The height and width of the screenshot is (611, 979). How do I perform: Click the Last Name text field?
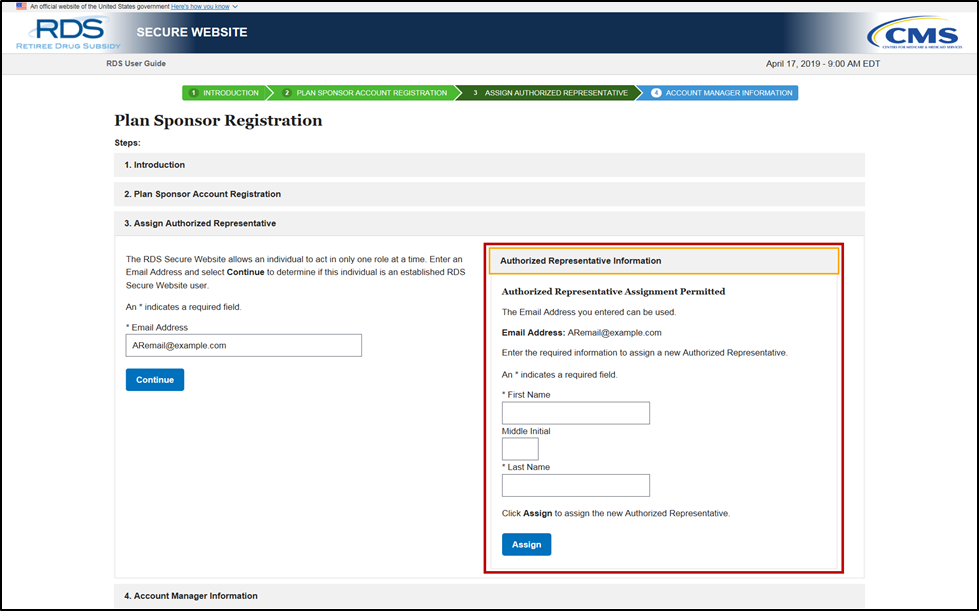coord(575,486)
